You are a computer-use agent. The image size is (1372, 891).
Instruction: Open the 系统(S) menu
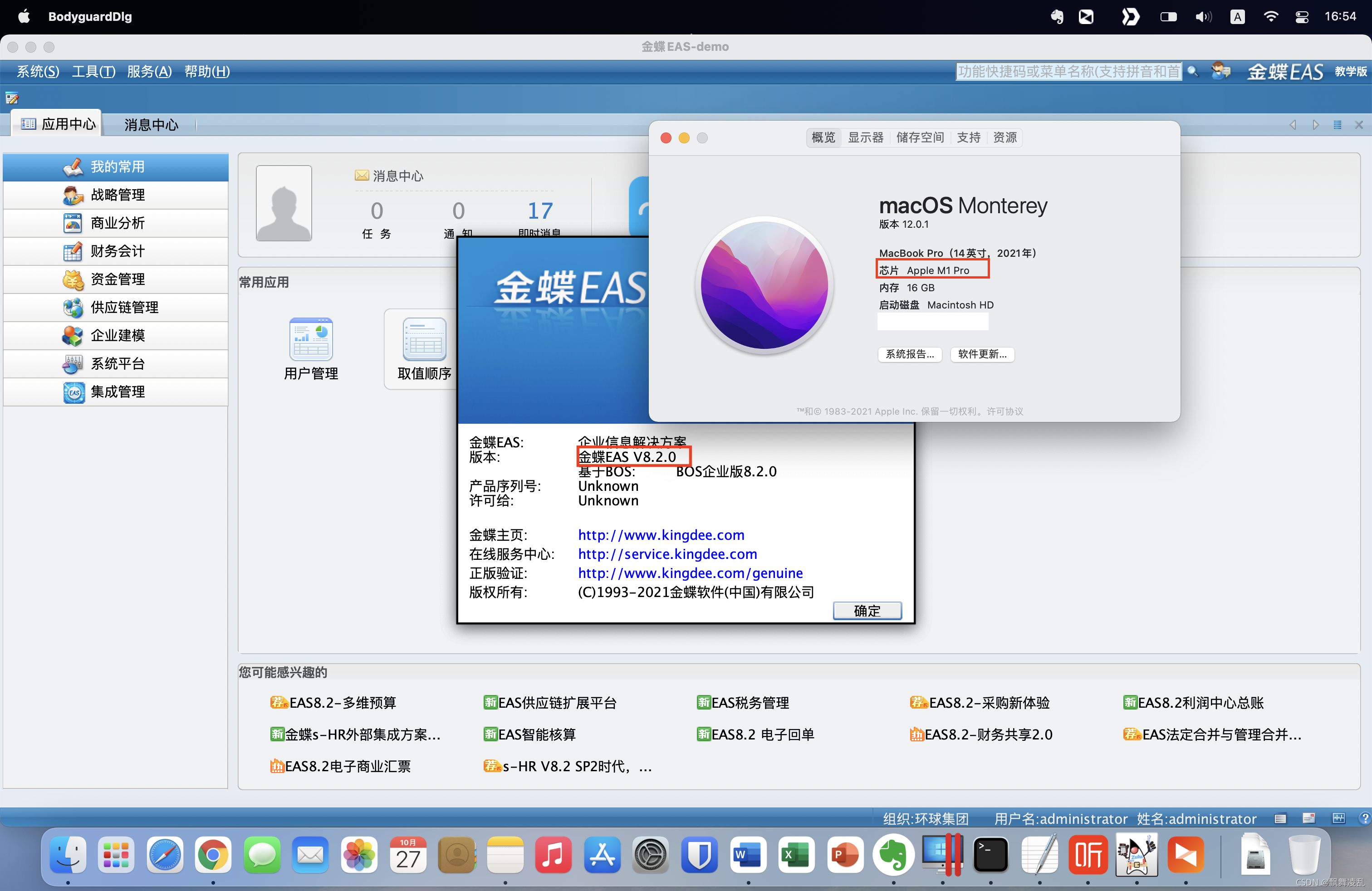(38, 72)
